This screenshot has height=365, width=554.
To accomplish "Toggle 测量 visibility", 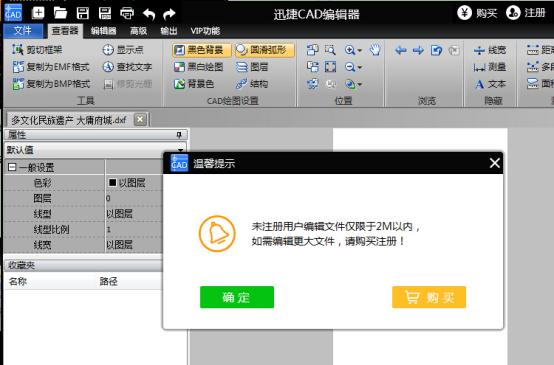I will coord(490,67).
